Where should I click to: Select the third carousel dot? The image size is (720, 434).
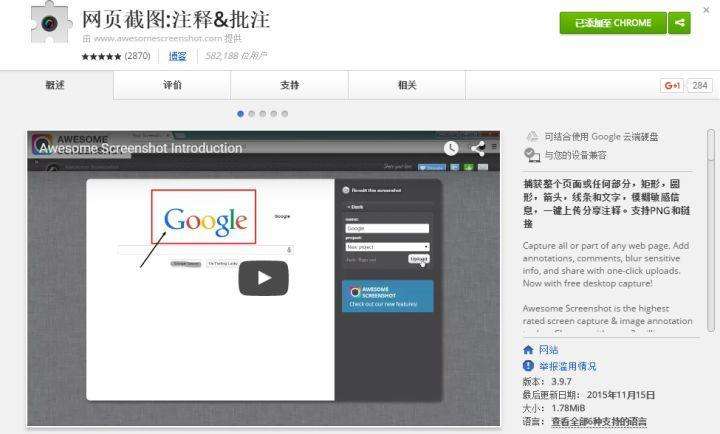click(x=263, y=114)
